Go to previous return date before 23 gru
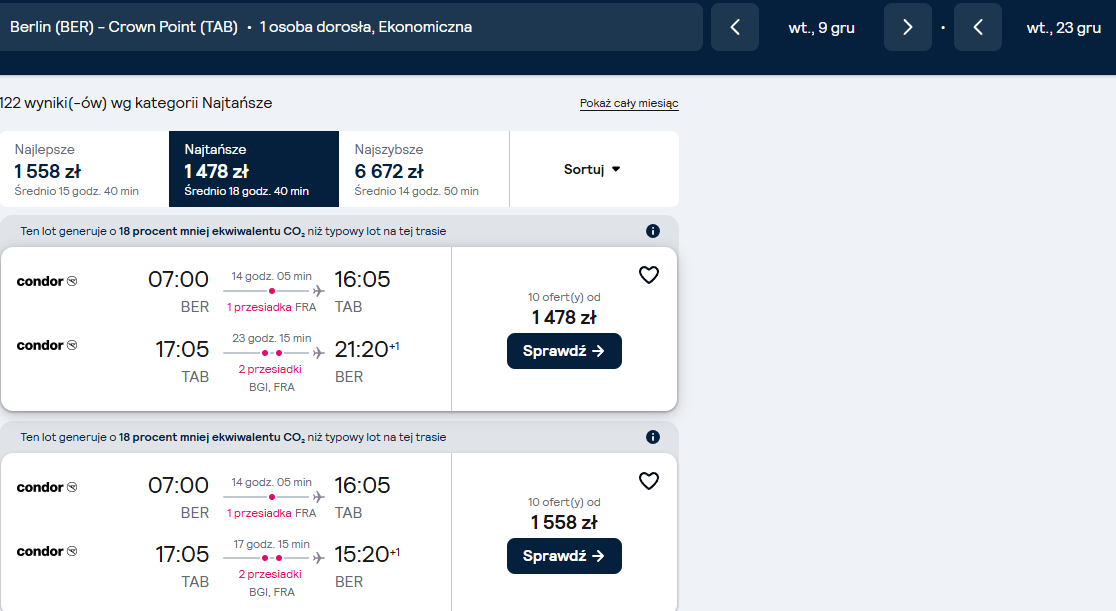 [978, 27]
